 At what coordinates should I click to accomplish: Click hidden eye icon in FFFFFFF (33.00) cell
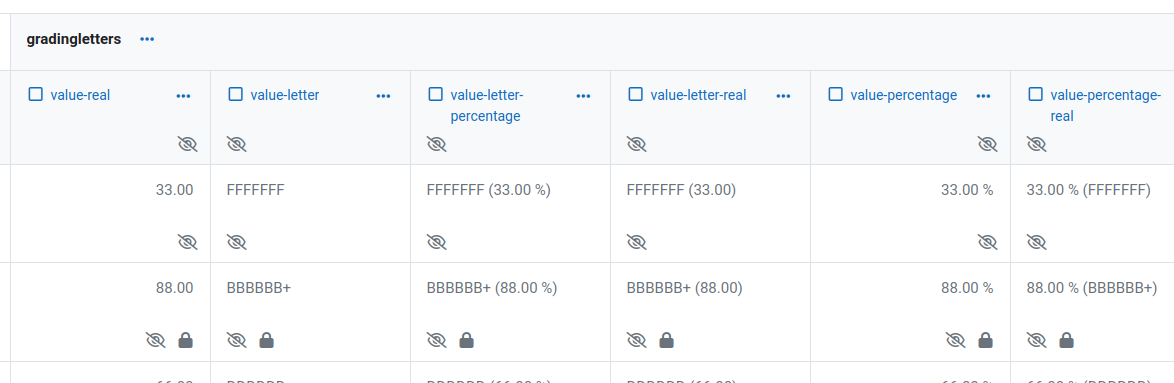pos(636,242)
